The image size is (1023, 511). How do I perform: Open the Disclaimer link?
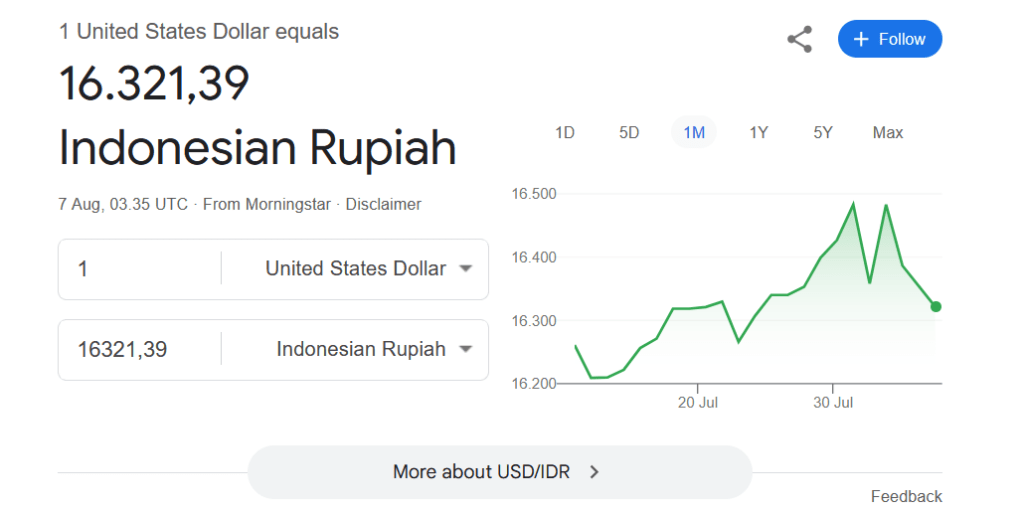tap(383, 204)
